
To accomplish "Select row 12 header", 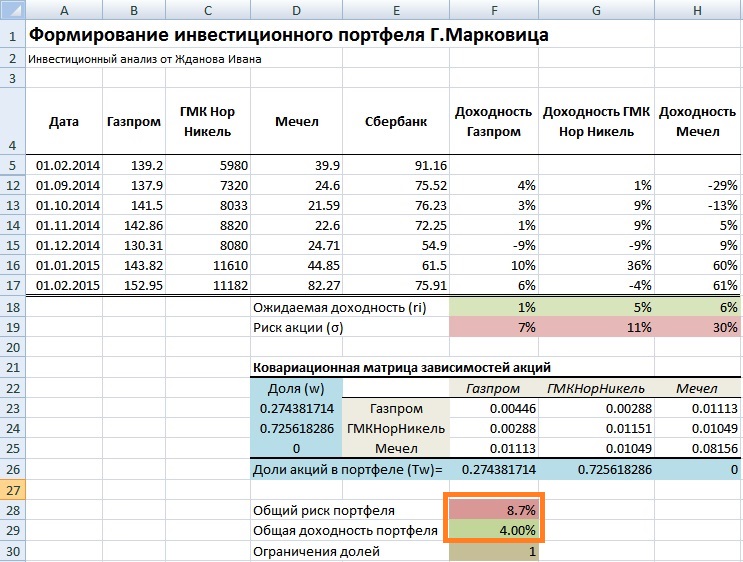I will pyautogui.click(x=13, y=185).
